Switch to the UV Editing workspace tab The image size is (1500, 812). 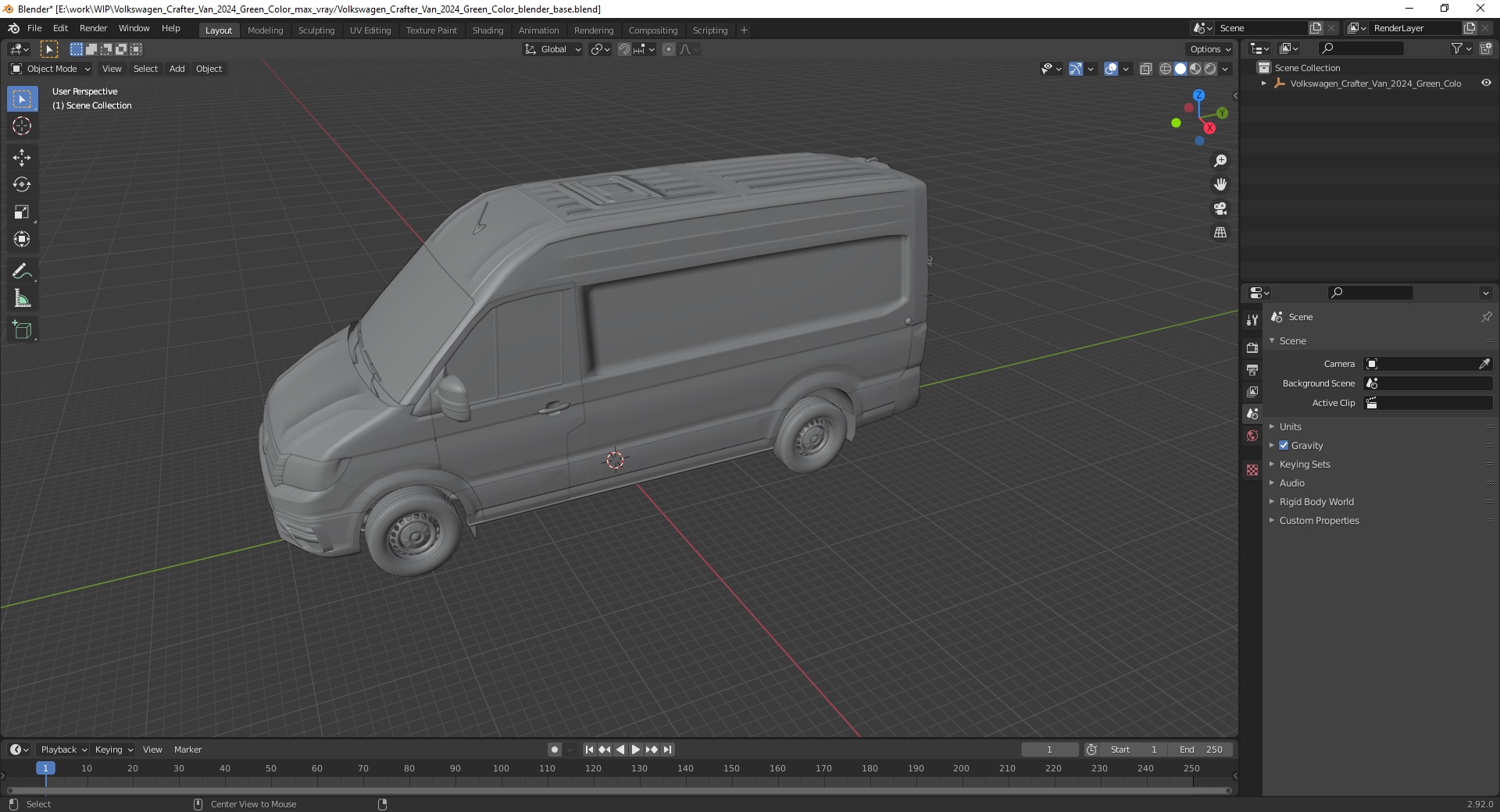click(x=370, y=30)
